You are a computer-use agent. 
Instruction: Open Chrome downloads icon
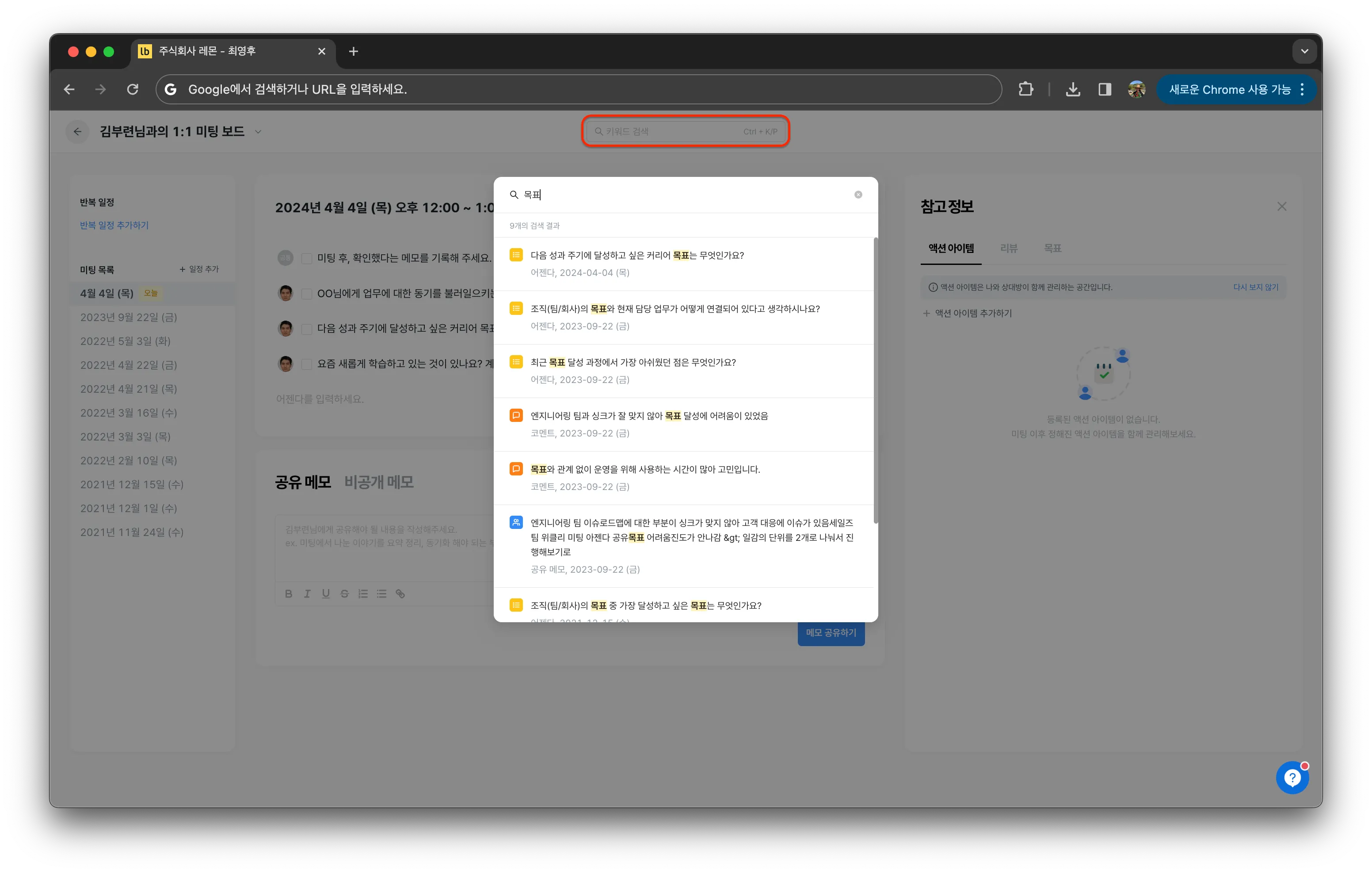[x=1073, y=89]
